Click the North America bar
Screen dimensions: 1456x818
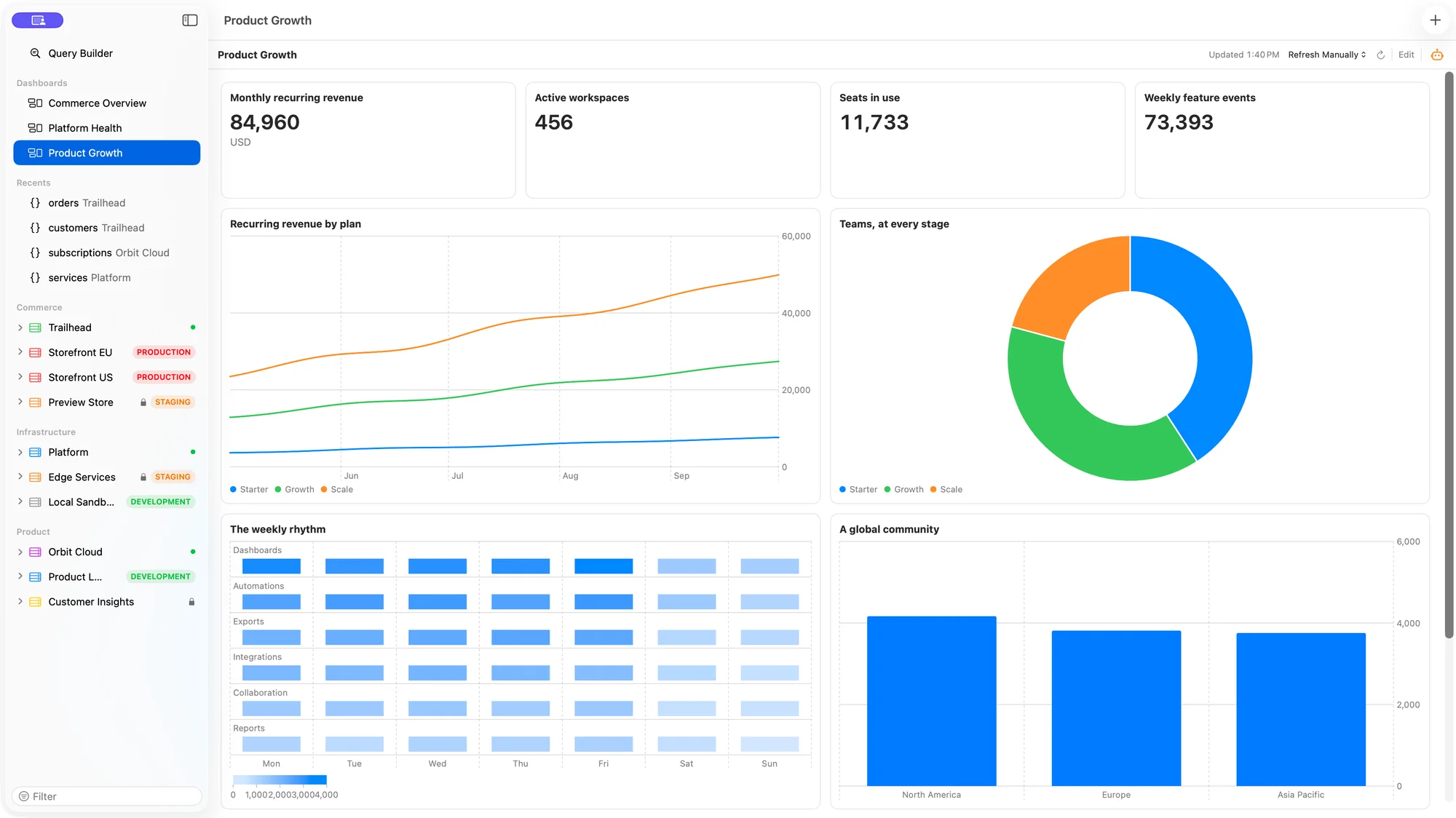tap(931, 701)
